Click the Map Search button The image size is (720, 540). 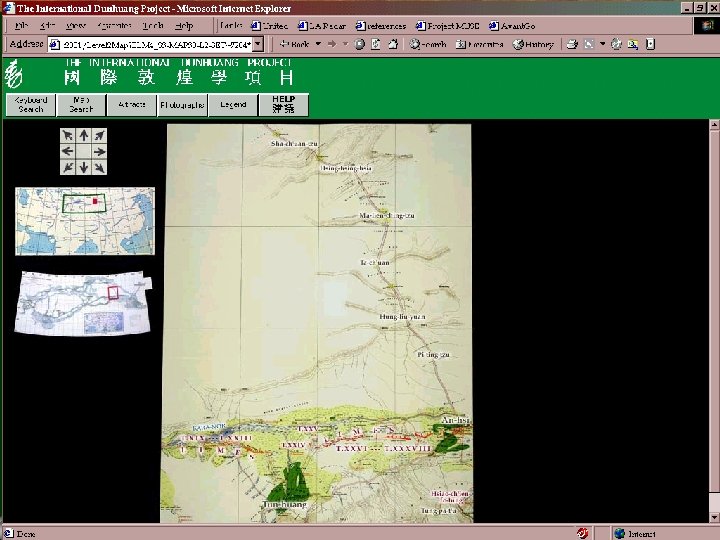[x=81, y=105]
